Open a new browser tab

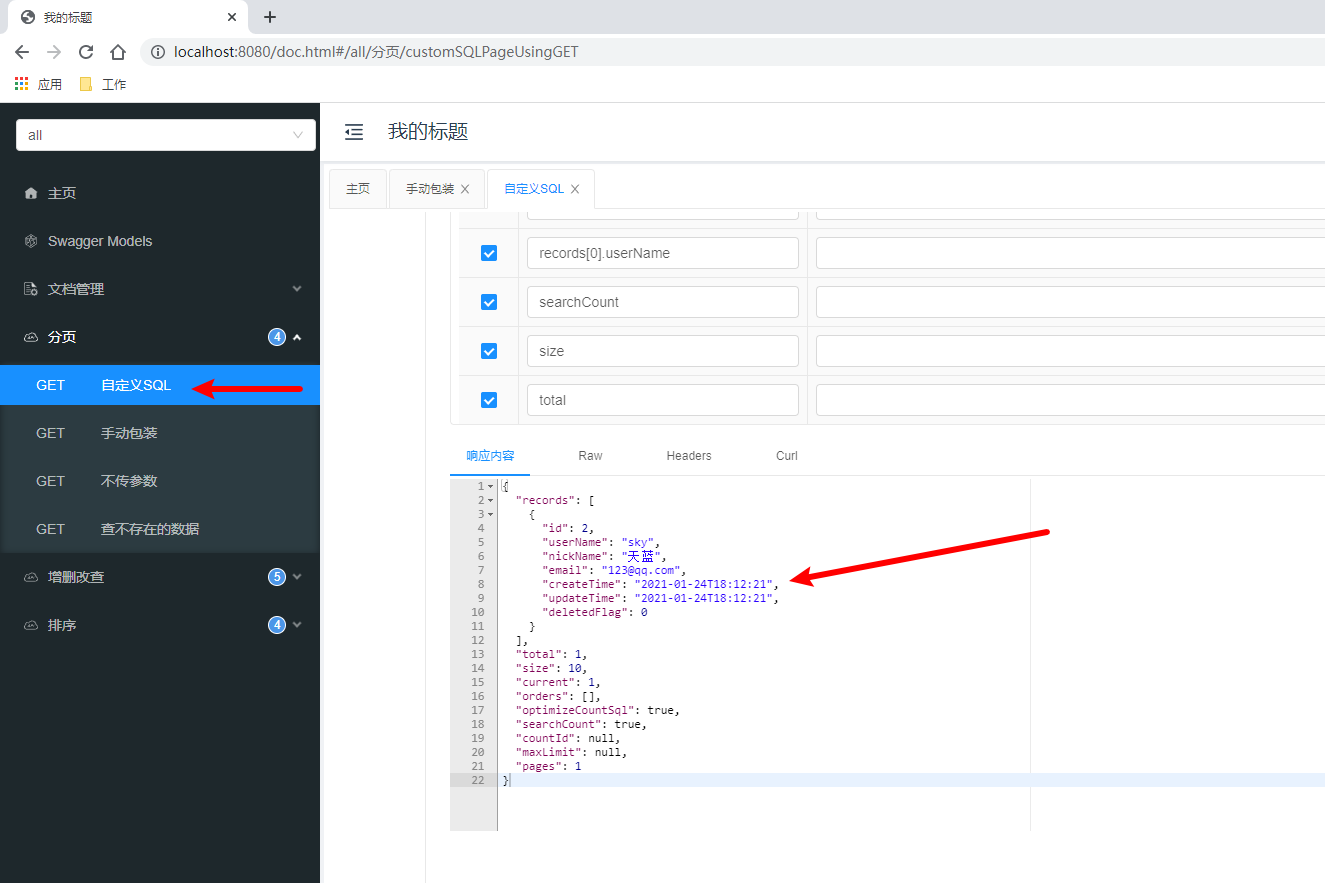pos(270,17)
